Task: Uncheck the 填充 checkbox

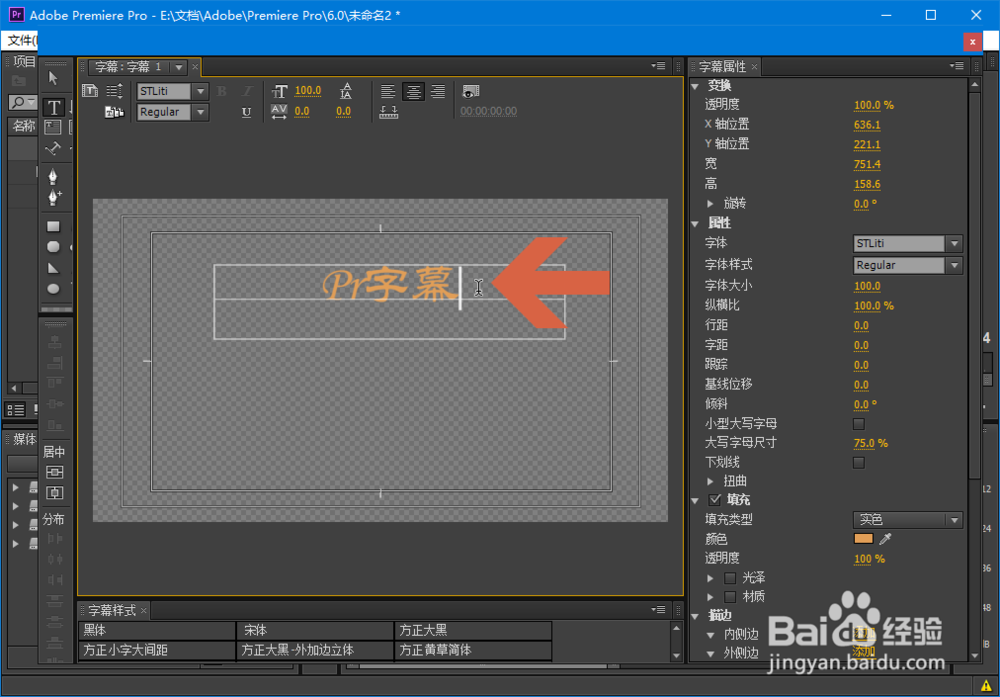Action: (x=715, y=499)
